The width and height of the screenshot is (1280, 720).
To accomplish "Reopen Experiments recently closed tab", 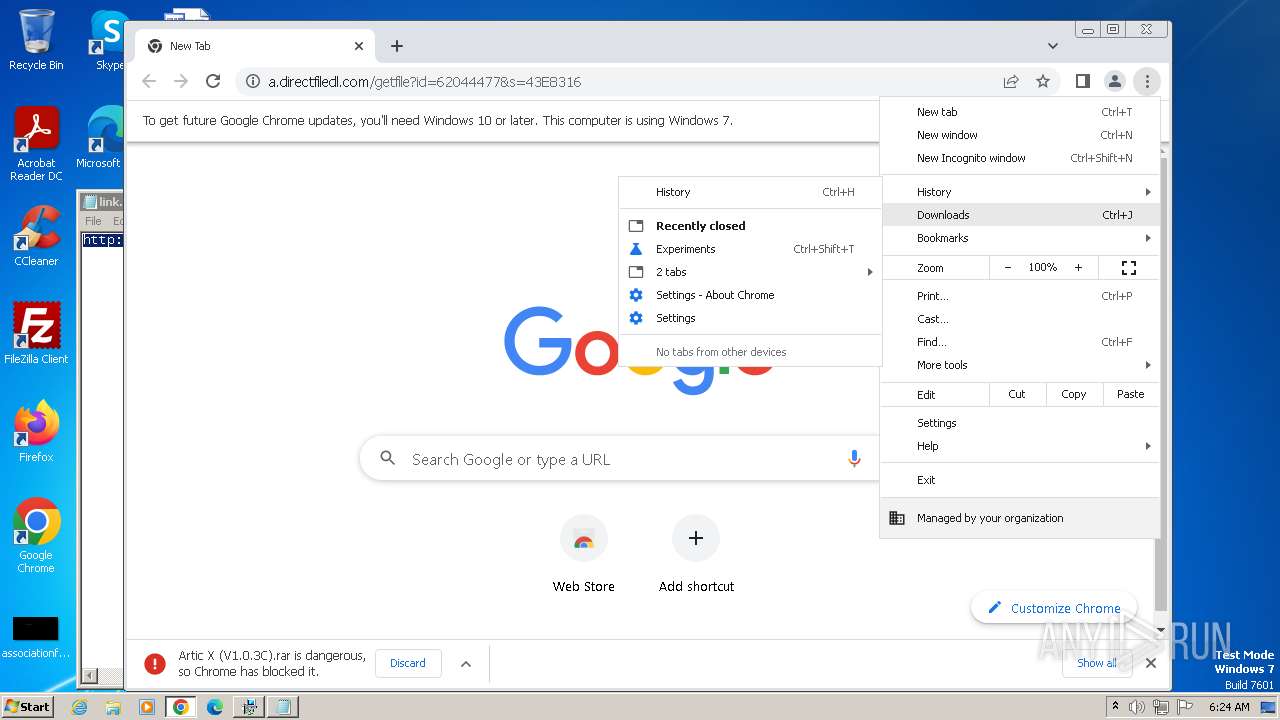I will pos(750,249).
